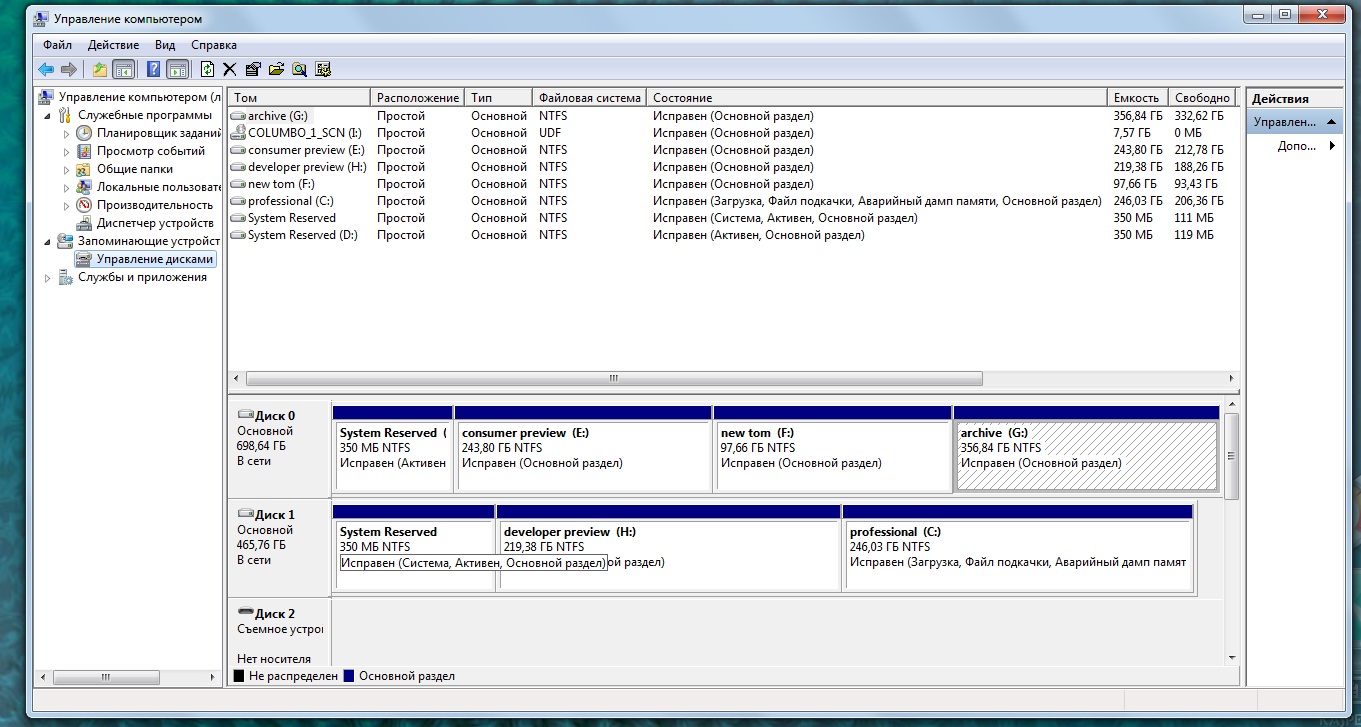Open the Допо... actions submenu
Viewport: 1361px width, 727px height.
[1295, 146]
